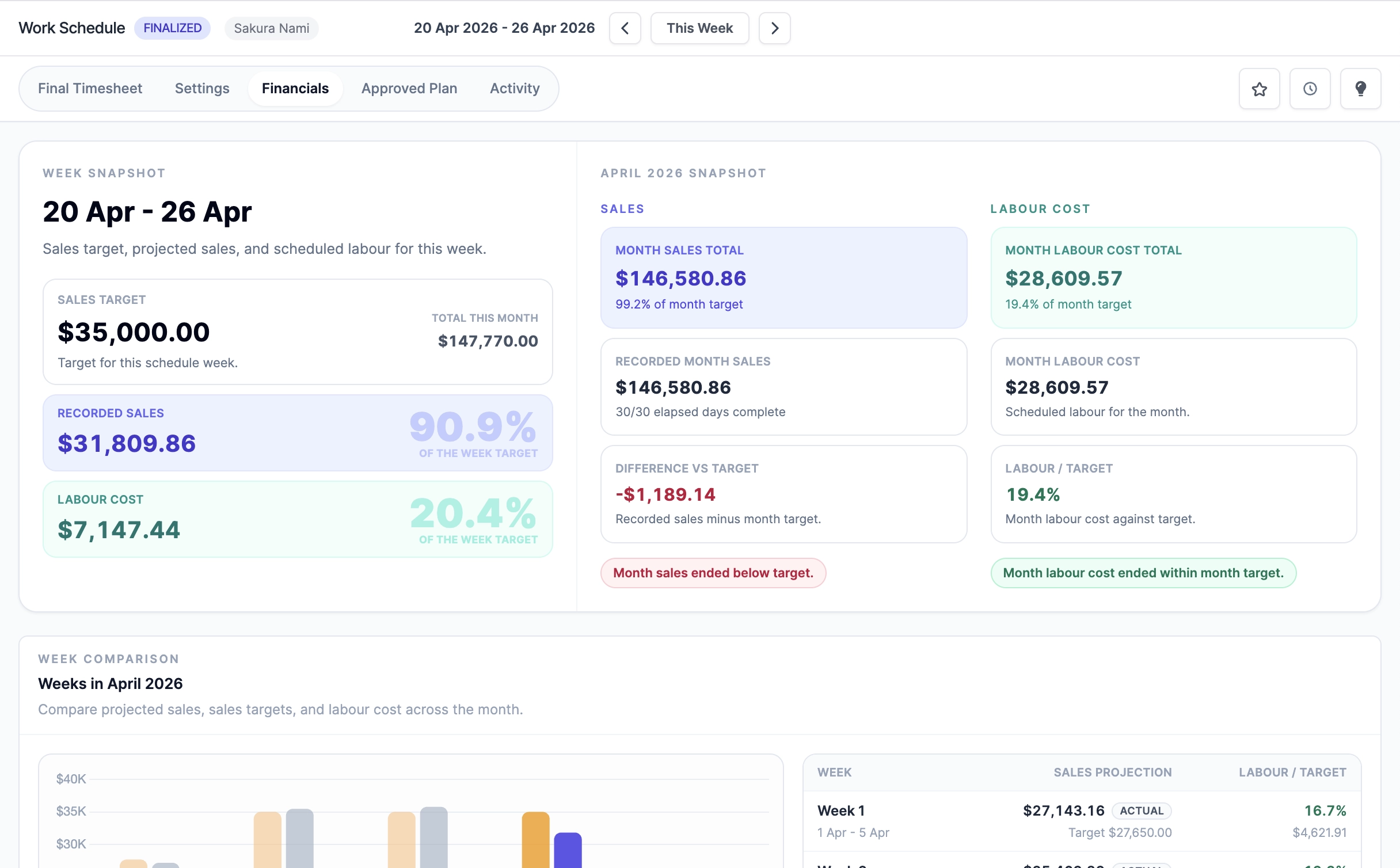Click the $35K chart axis label
Viewport: 1400px width, 868px height.
pyautogui.click(x=71, y=812)
